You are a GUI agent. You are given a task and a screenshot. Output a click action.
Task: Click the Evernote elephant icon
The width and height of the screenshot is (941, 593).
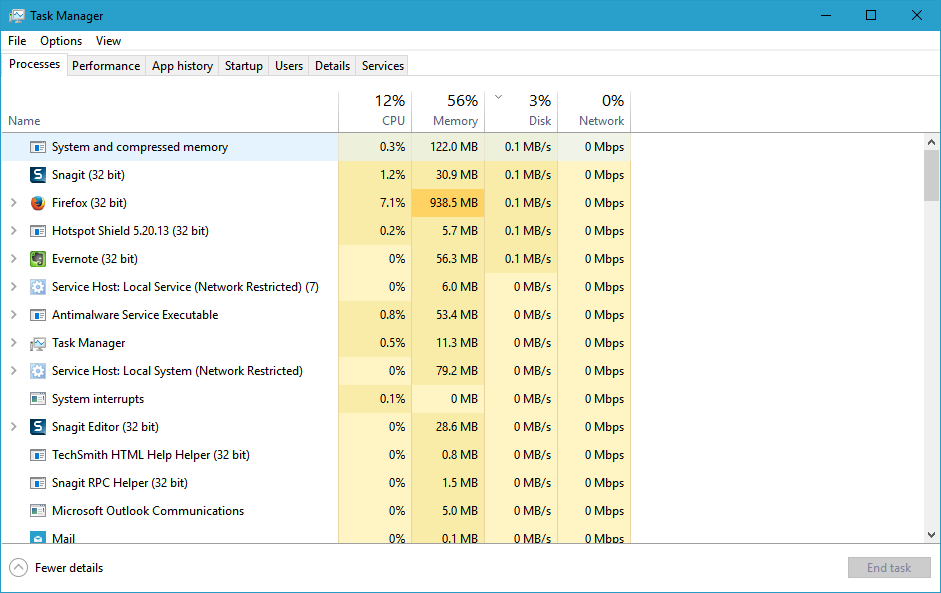[x=37, y=258]
